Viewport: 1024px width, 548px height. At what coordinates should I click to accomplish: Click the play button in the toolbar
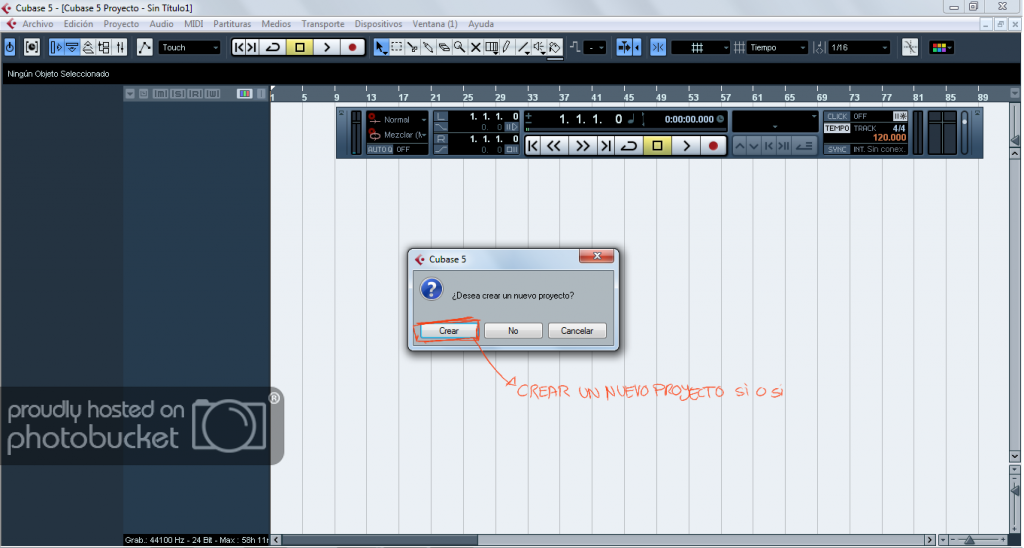[x=327, y=47]
